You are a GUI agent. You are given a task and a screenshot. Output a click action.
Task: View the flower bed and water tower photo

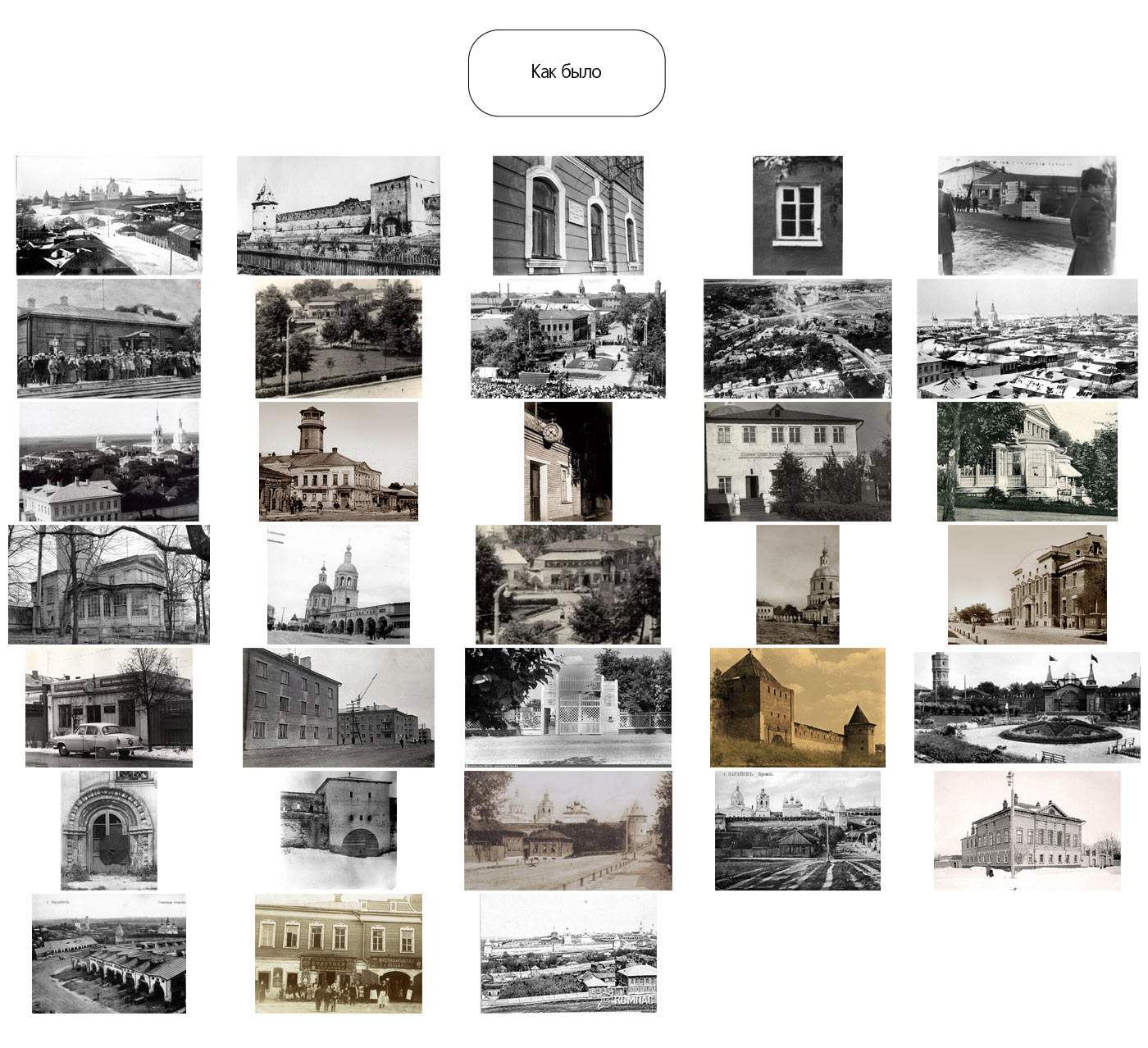(1027, 707)
